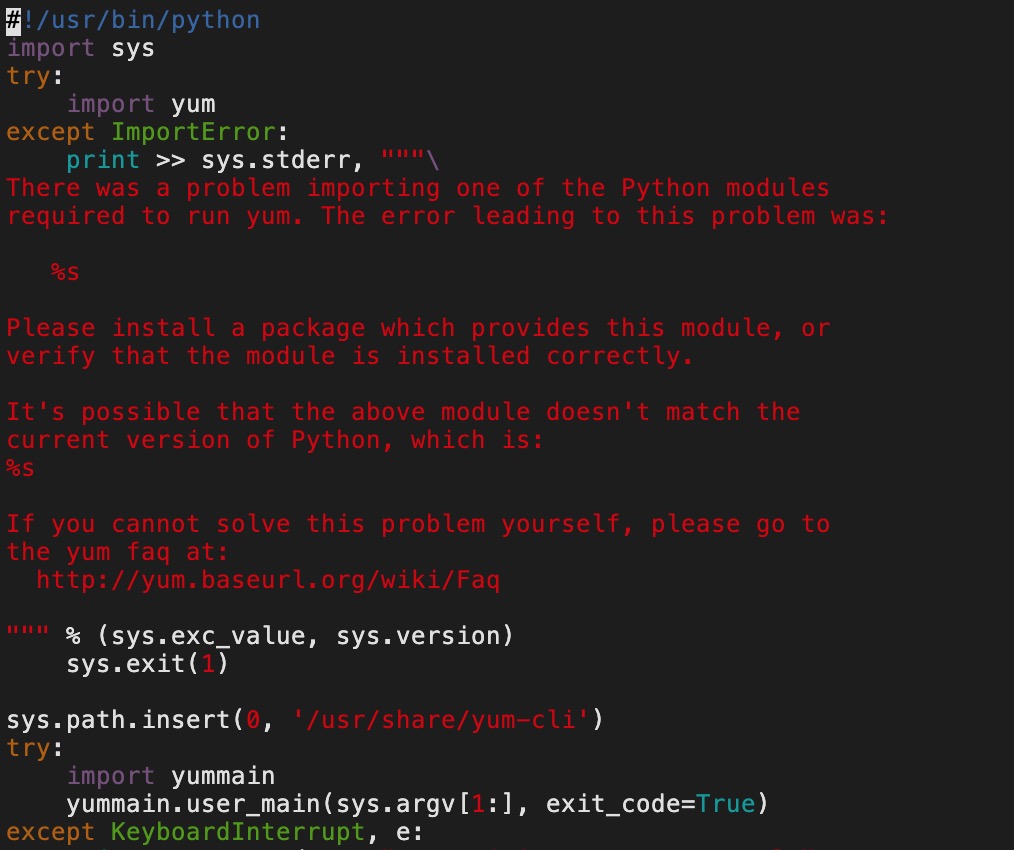Screen dimensions: 1014x850
Task: Click 'import yummain' line
Action: [171, 776]
